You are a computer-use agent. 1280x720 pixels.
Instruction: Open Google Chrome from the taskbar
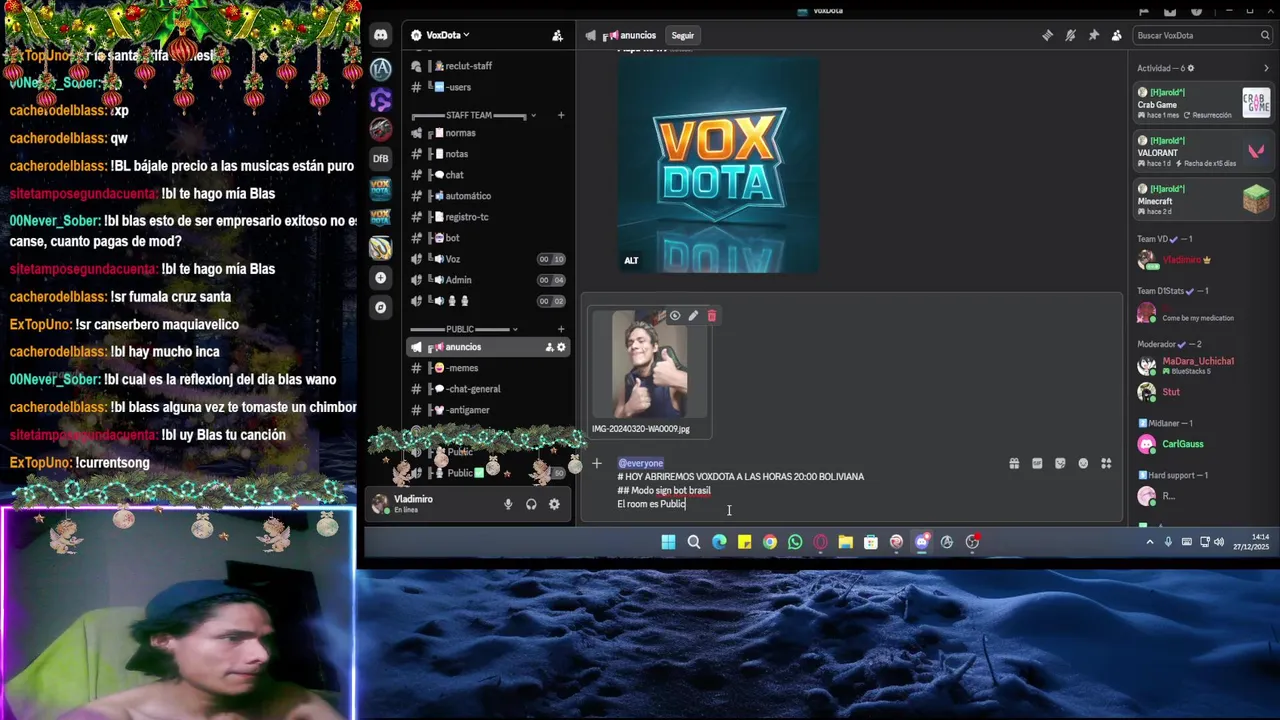[770, 542]
